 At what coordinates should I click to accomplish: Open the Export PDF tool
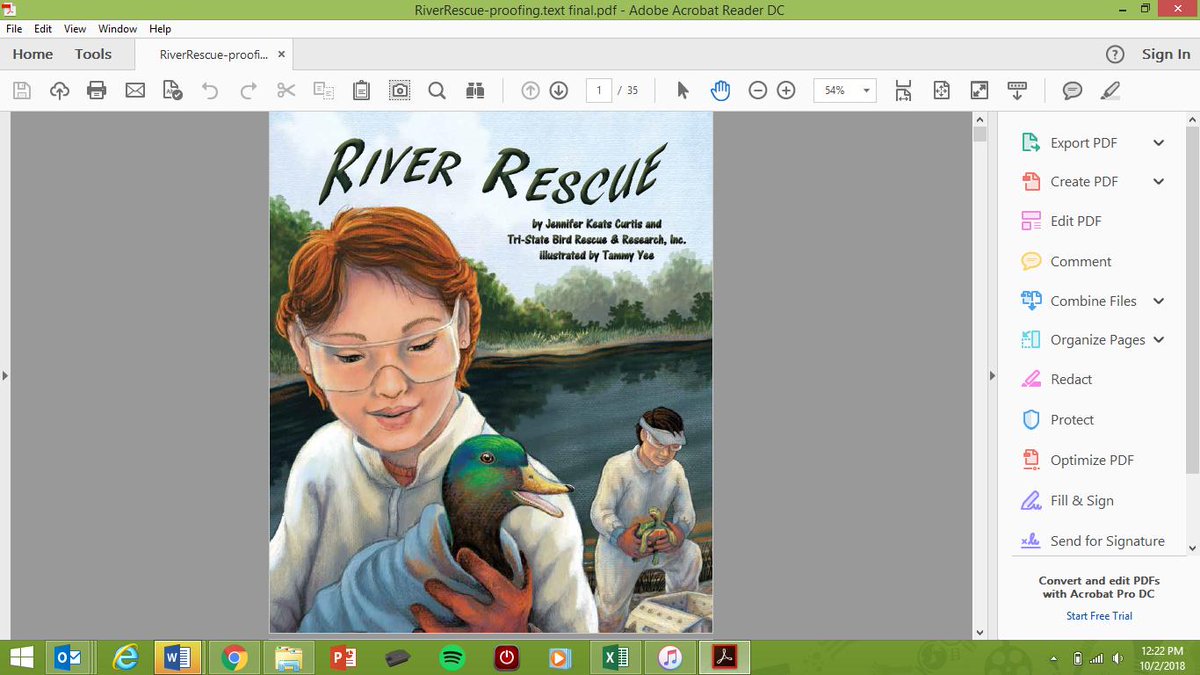click(1083, 143)
